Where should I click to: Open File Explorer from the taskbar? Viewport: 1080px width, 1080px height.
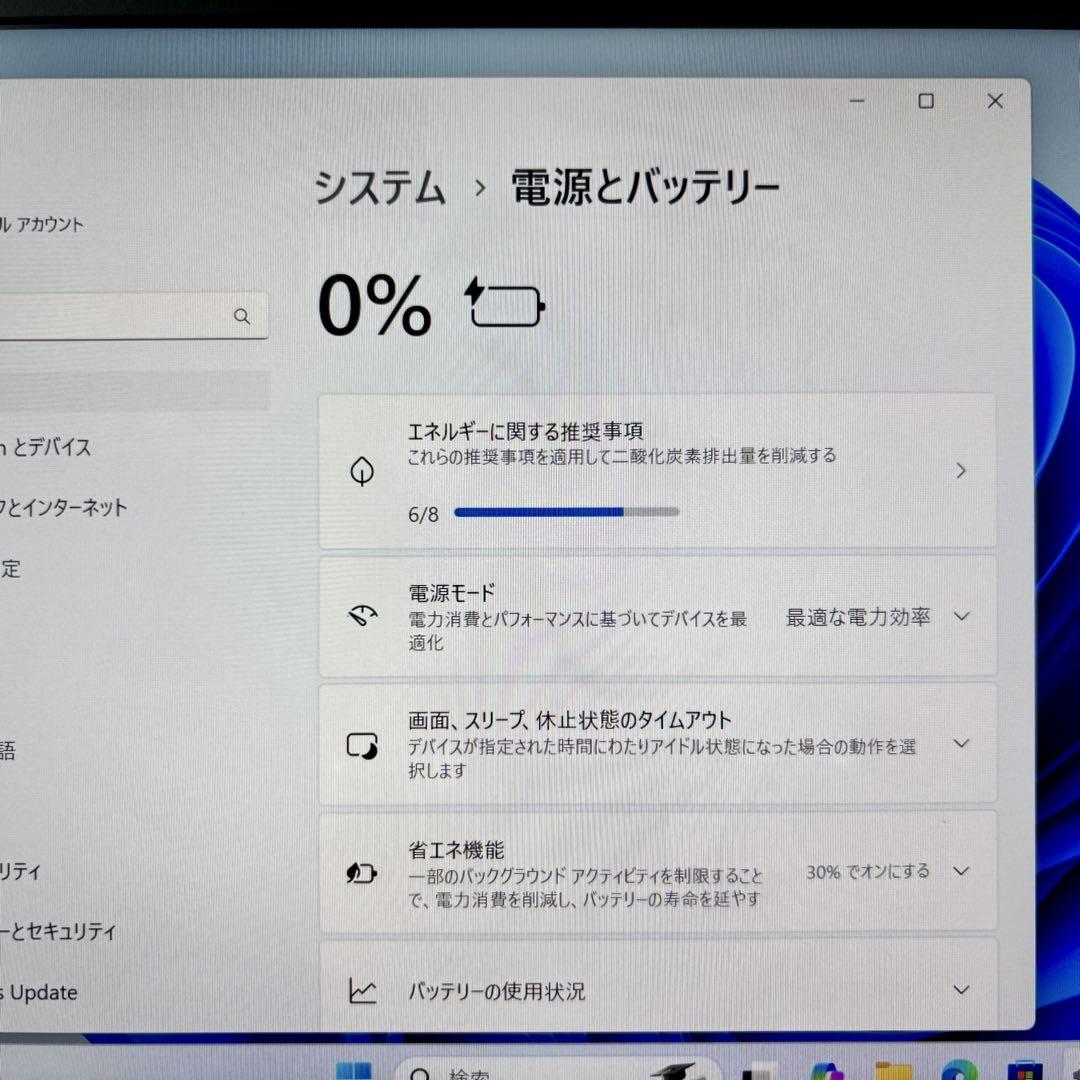pyautogui.click(x=893, y=1072)
